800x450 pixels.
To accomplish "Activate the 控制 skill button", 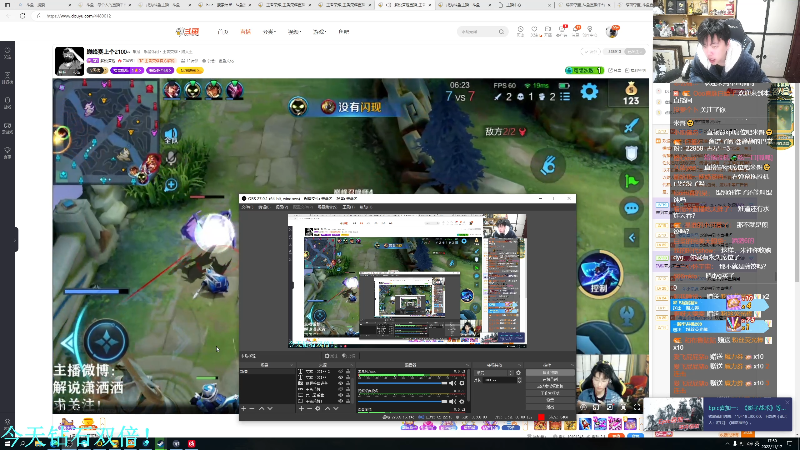I will (x=599, y=274).
